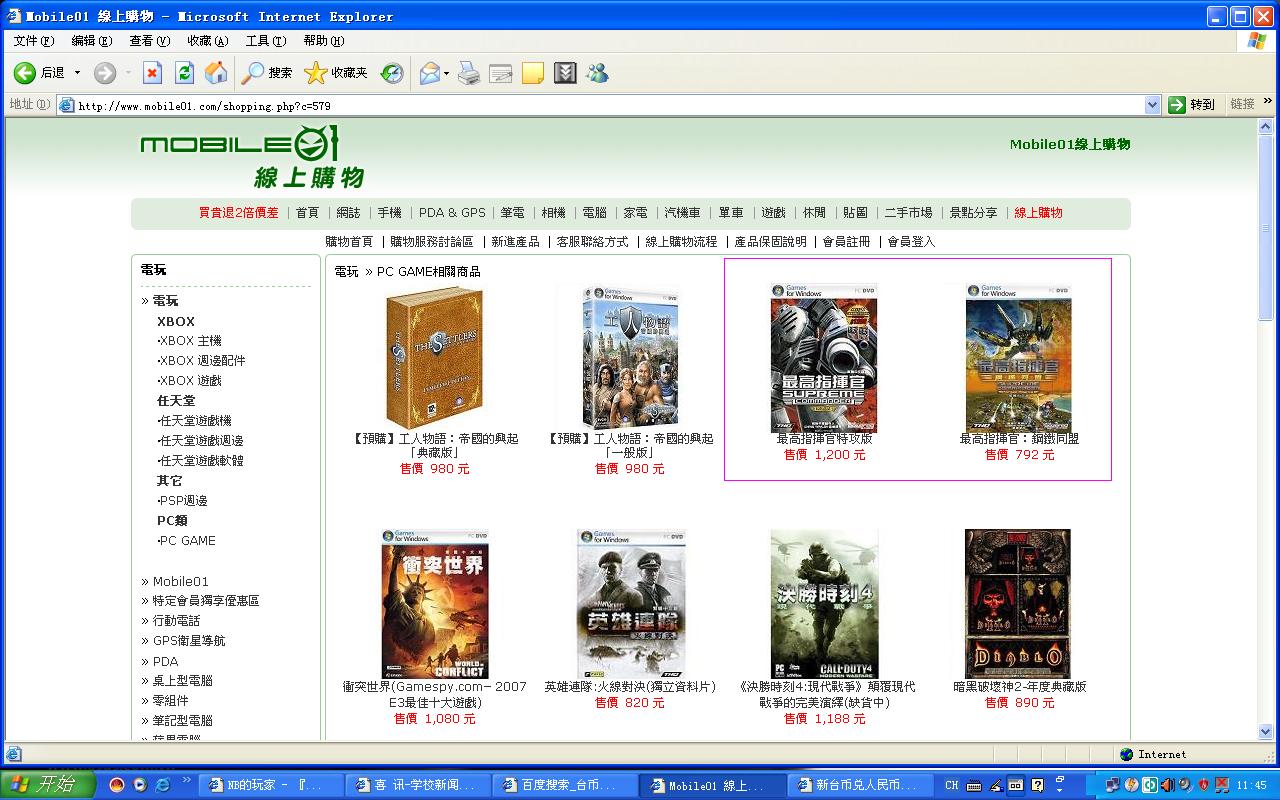Select XBOX 主機 in the sidebar
The width and height of the screenshot is (1280, 800).
190,341
